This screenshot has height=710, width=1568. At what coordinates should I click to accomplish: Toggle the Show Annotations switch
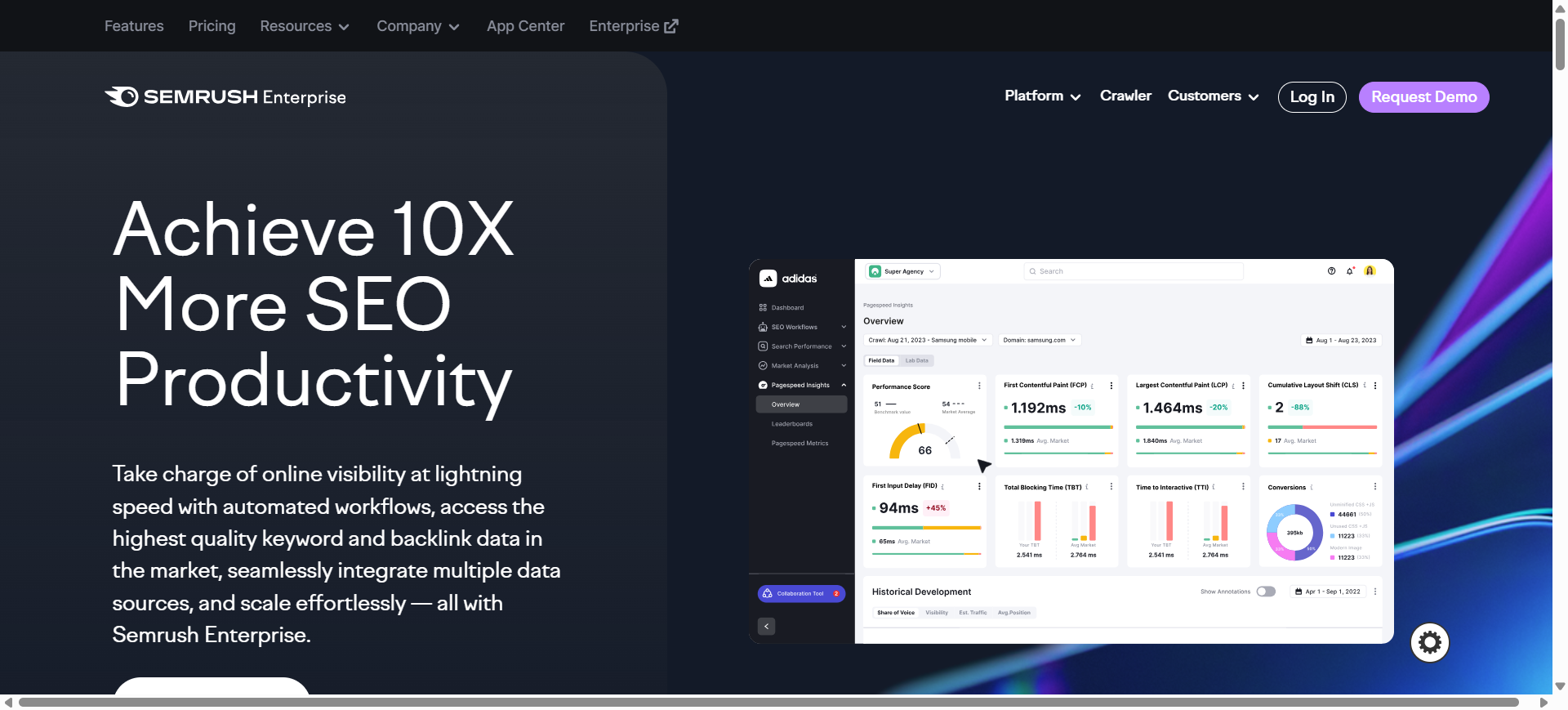tap(1266, 592)
